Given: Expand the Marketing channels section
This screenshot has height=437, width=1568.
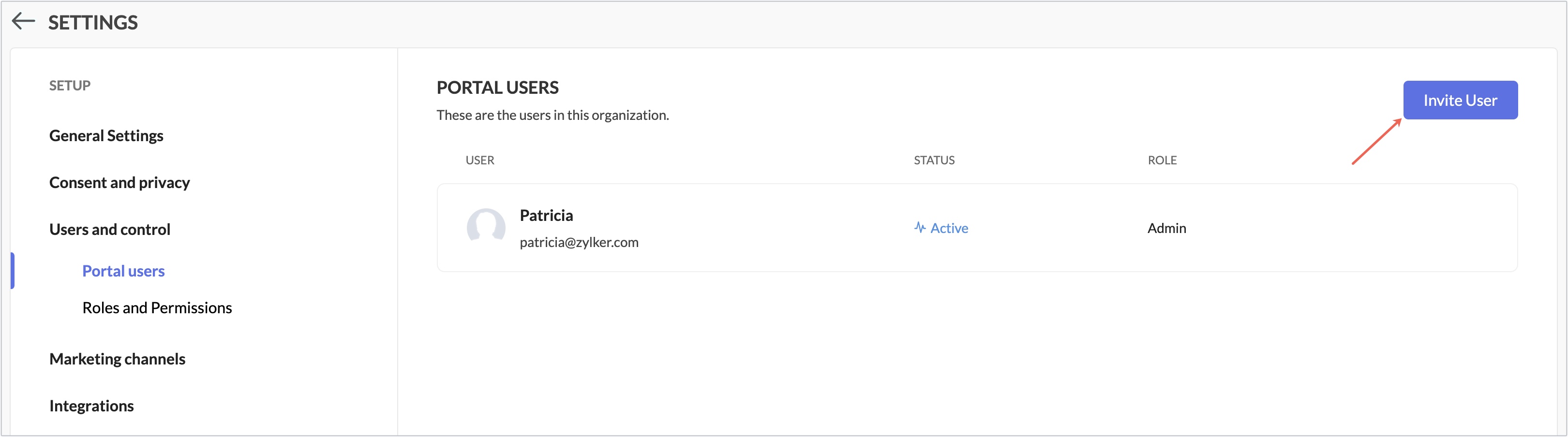Looking at the screenshot, I should point(118,359).
